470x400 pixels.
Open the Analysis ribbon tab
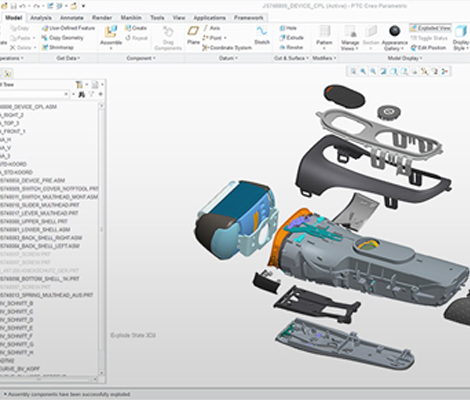point(41,18)
